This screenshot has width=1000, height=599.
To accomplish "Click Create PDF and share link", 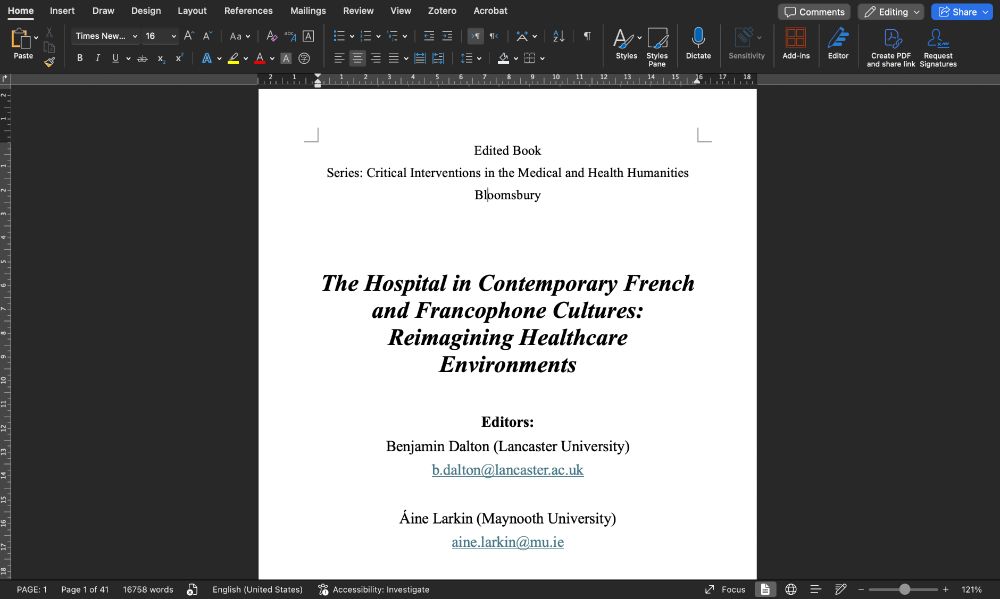I will tap(891, 47).
